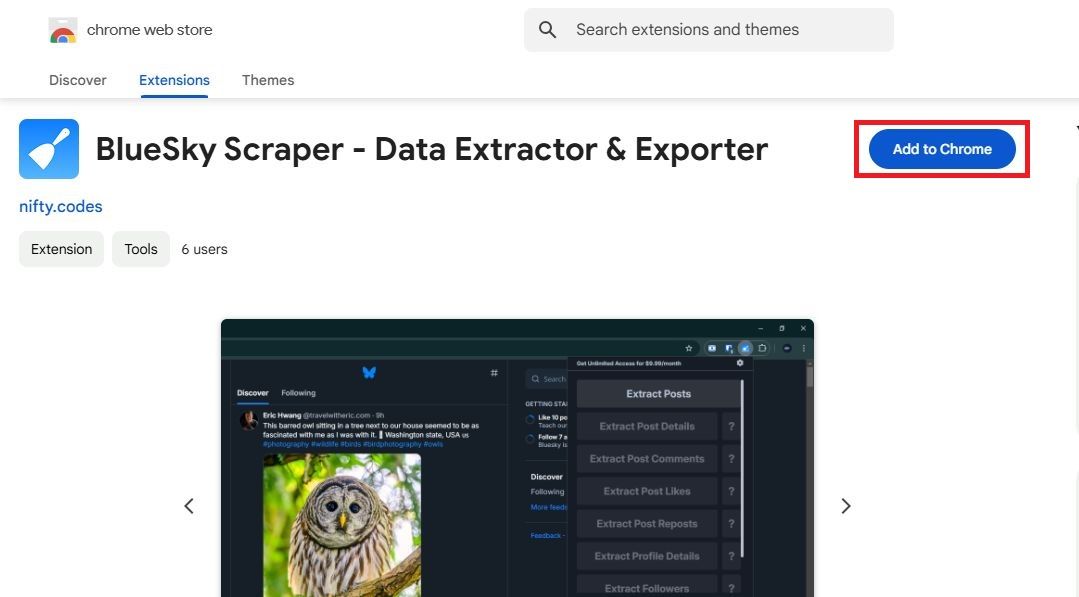
Task: Open the three-dot browser menu in the screenshot
Action: point(803,348)
